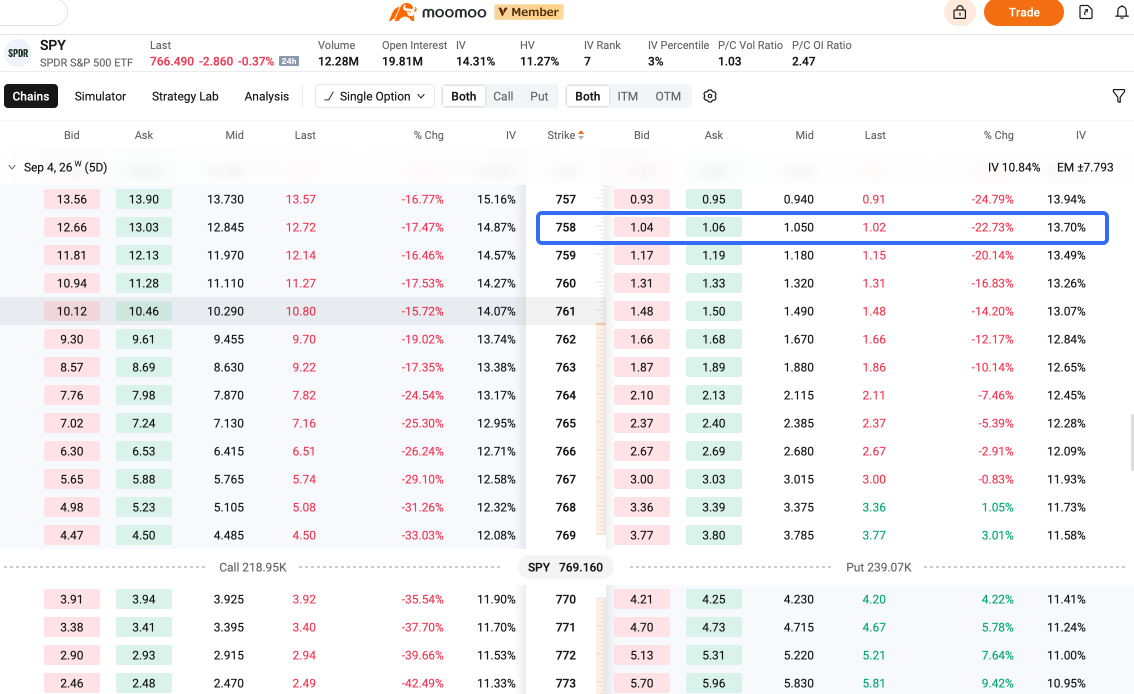Open the Analysis tab
This screenshot has width=1134, height=694.
click(266, 96)
